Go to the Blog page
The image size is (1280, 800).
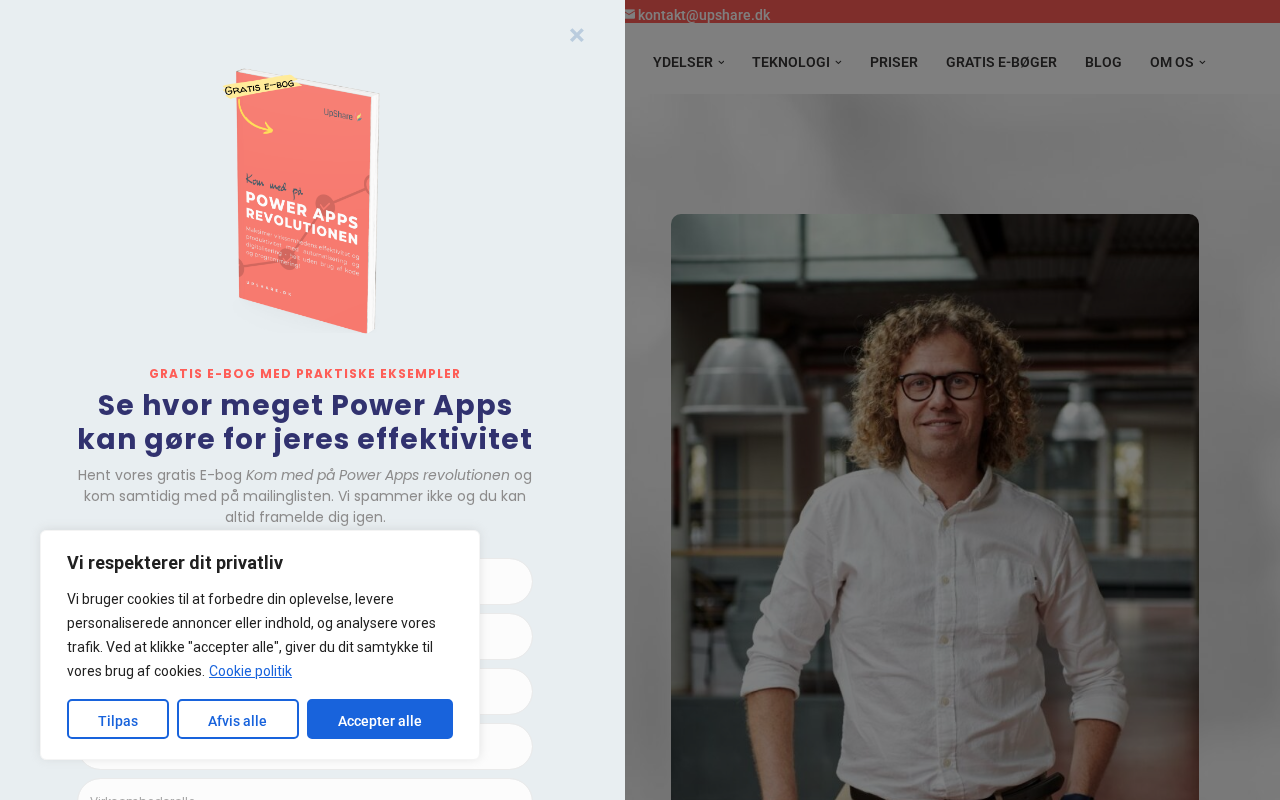pos(1103,62)
